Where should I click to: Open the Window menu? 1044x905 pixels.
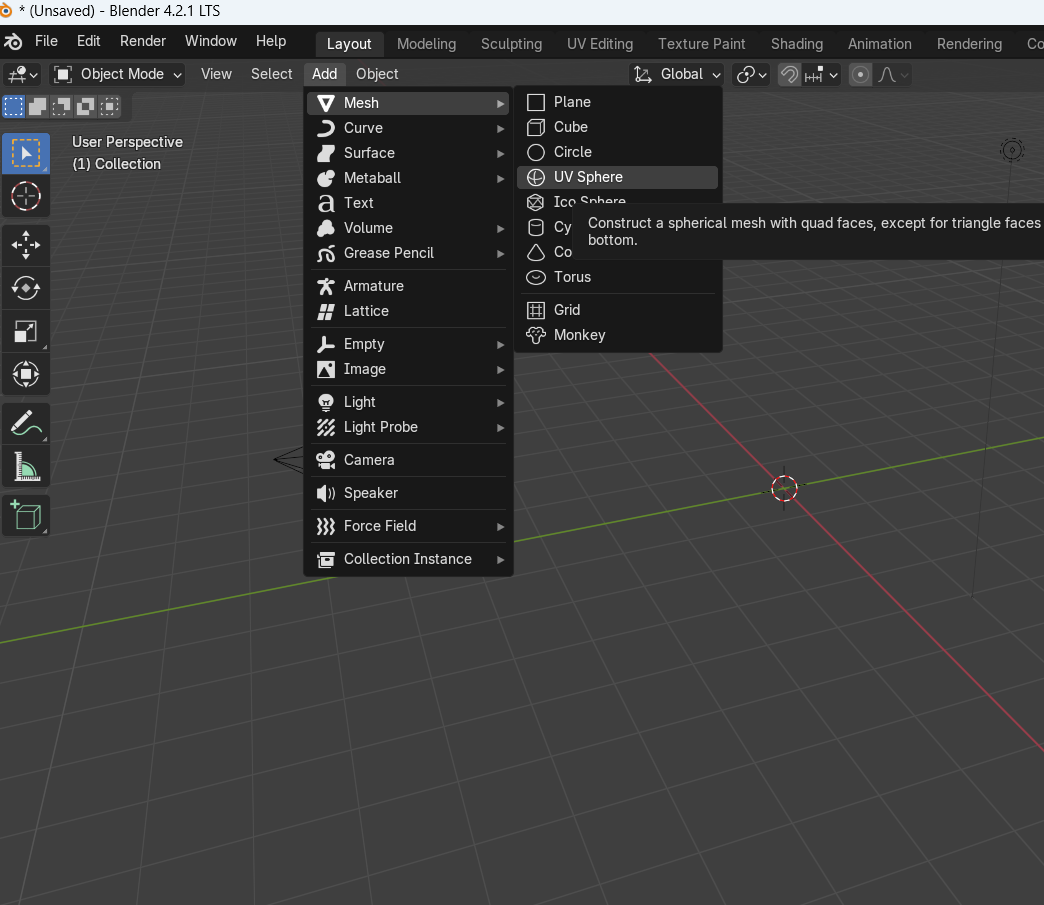tap(210, 41)
